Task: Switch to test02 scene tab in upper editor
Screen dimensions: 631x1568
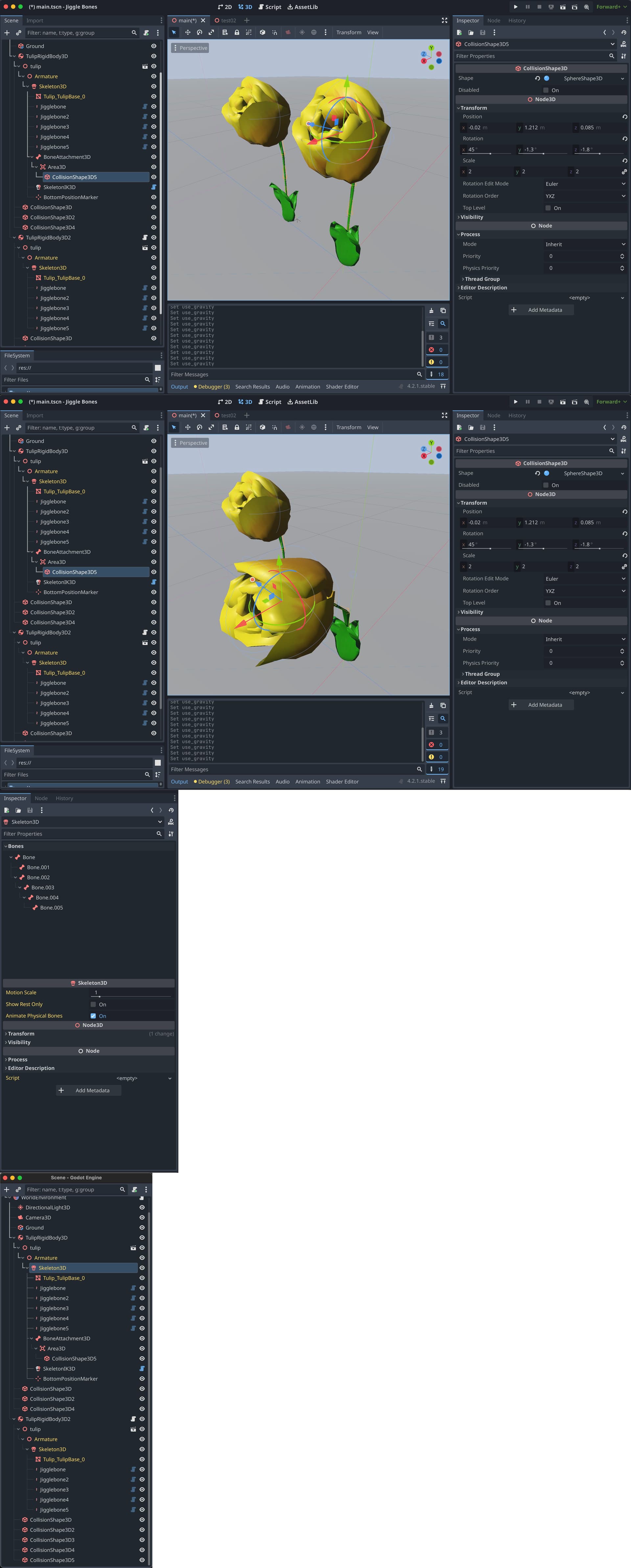Action: pyautogui.click(x=225, y=20)
